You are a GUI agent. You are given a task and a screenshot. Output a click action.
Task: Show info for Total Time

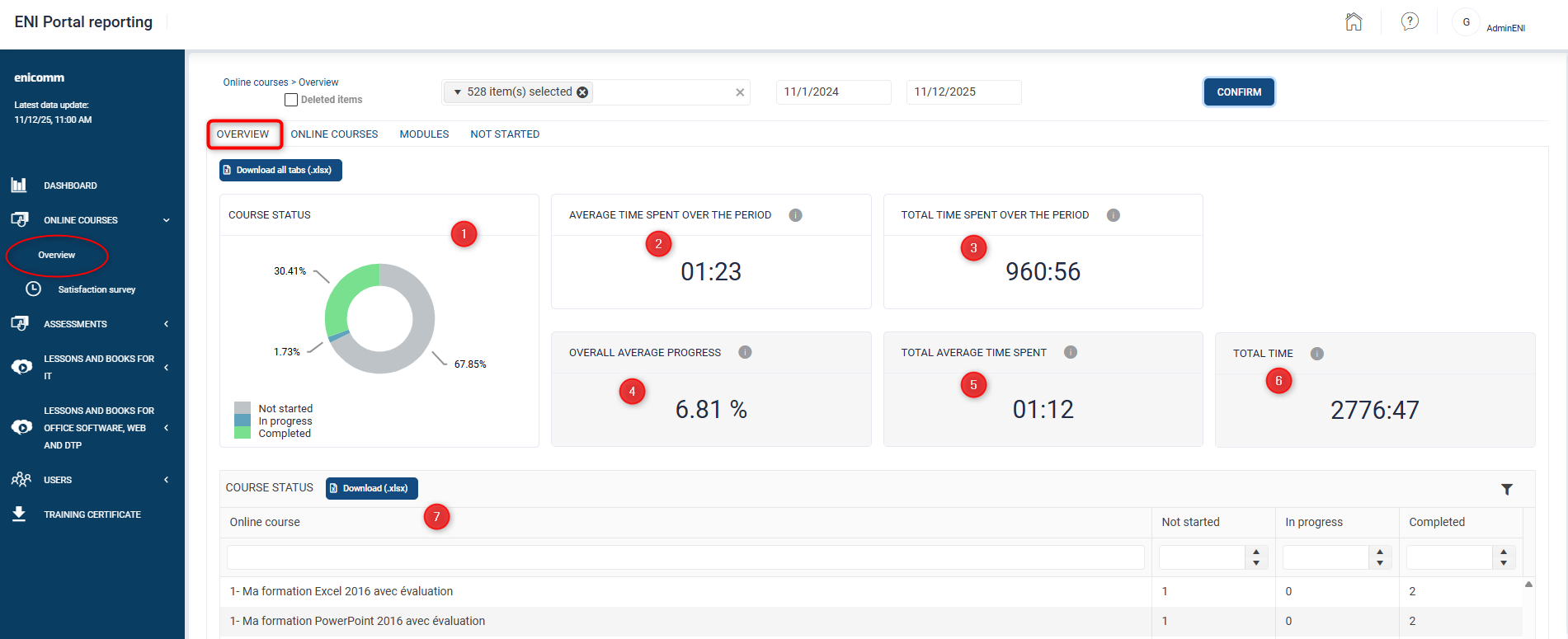(x=1317, y=354)
